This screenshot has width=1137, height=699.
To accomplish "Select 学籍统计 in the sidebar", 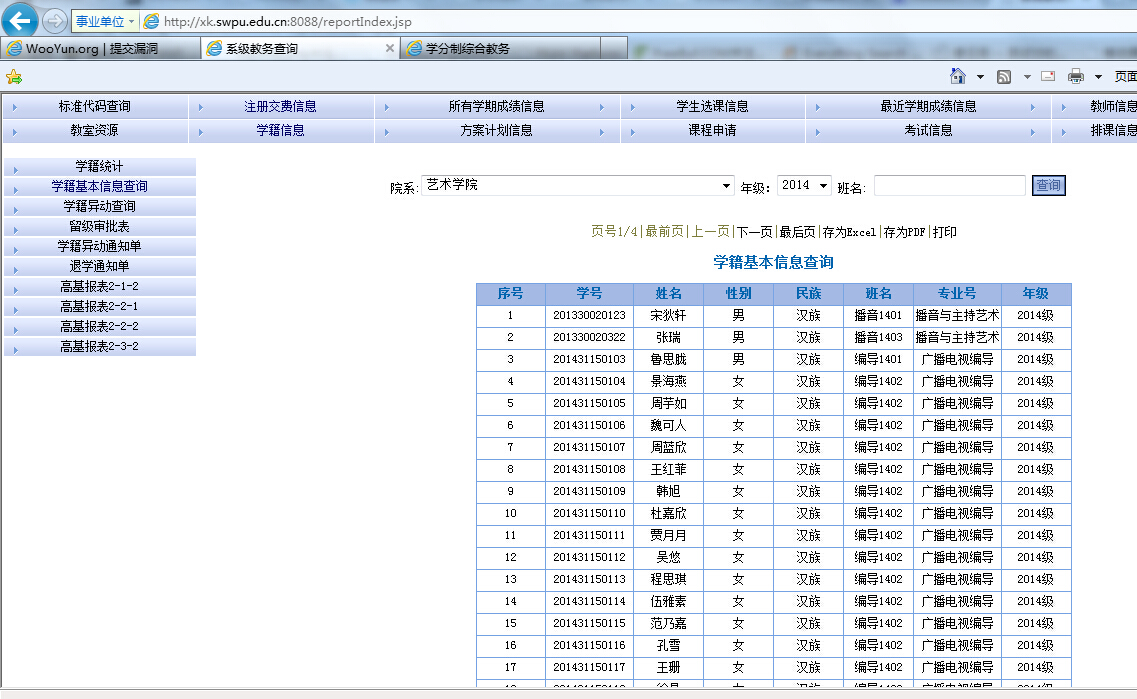I will coord(99,166).
